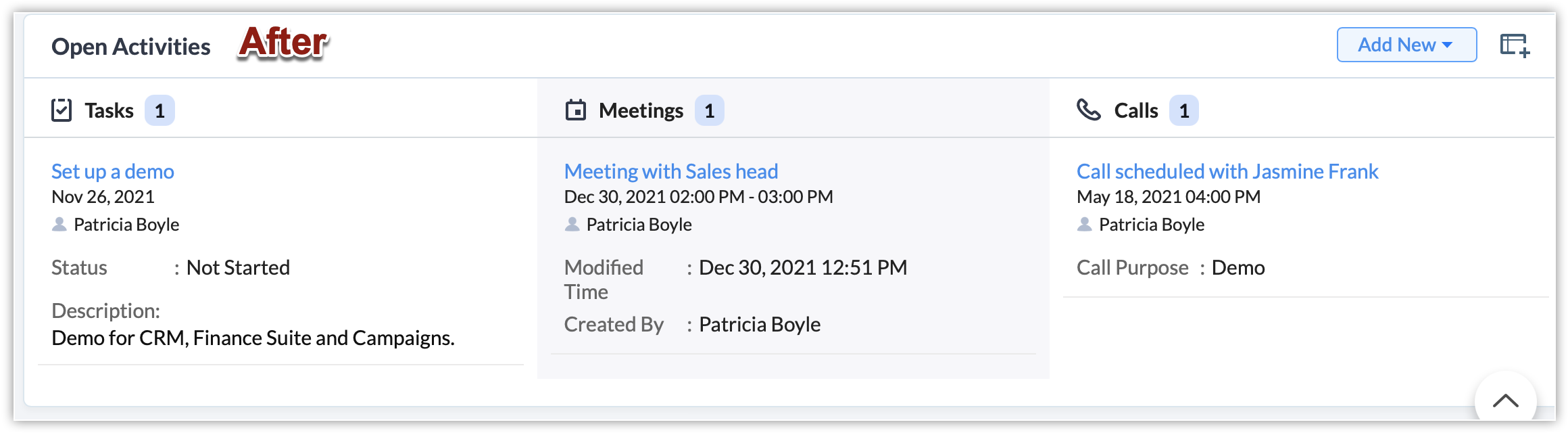Click the Open Activities section heading

click(x=131, y=47)
